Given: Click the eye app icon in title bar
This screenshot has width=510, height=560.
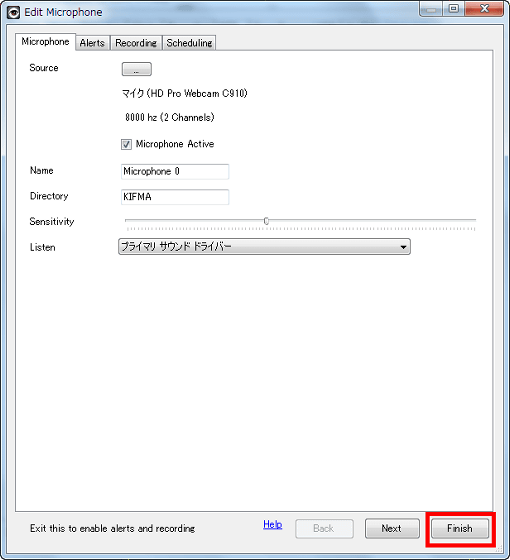Looking at the screenshot, I should click(14, 12).
